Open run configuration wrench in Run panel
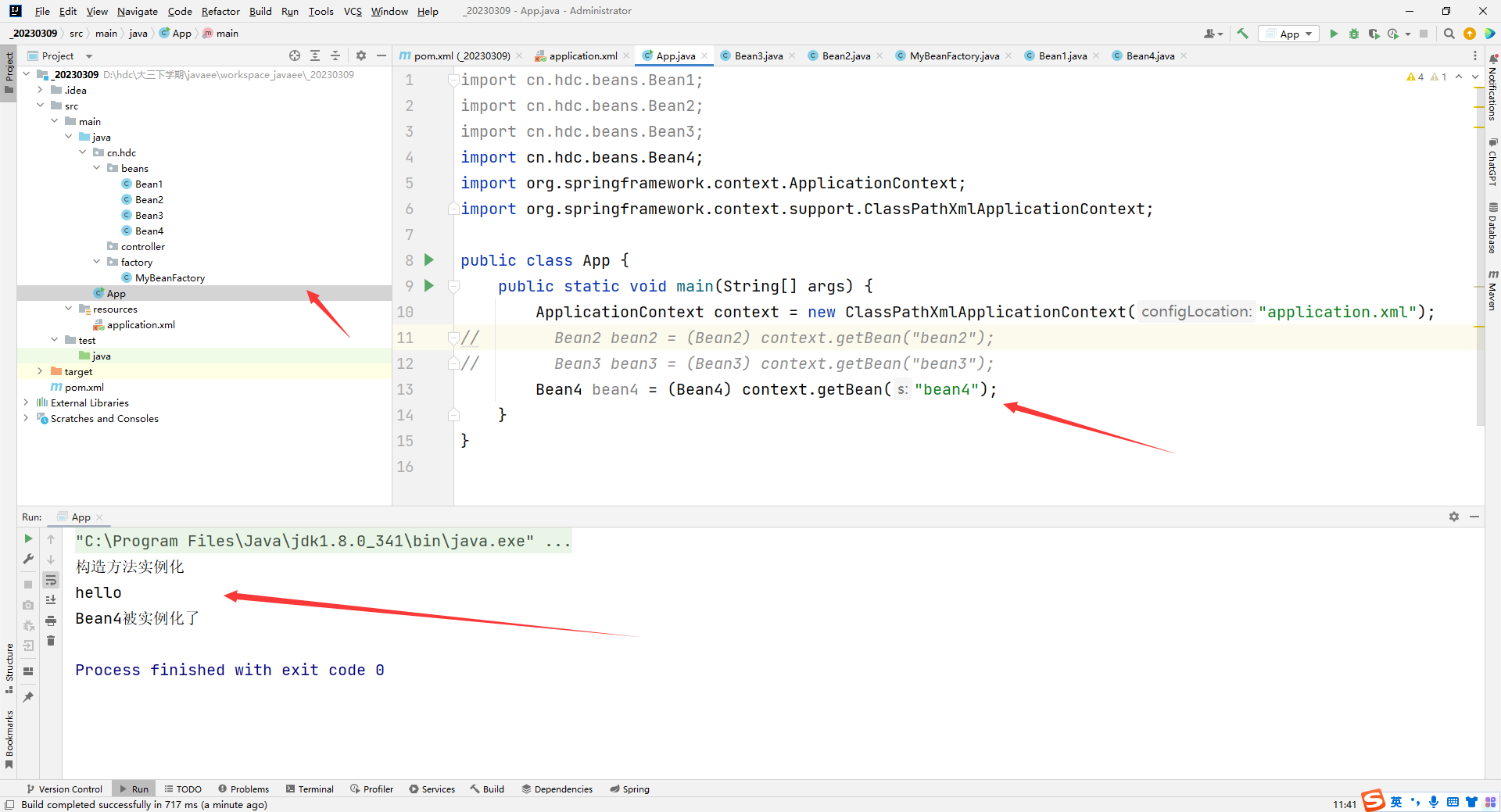The image size is (1501, 812). pos(28,559)
